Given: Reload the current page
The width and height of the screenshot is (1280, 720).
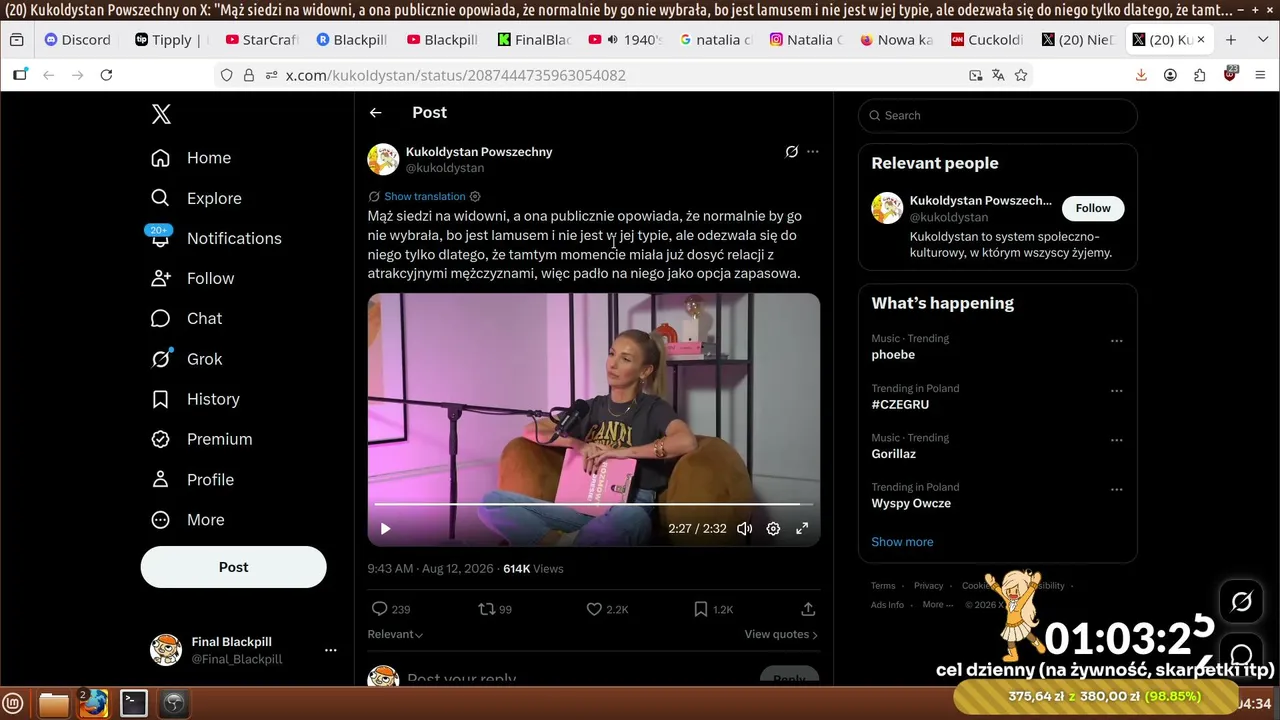Looking at the screenshot, I should tap(106, 75).
